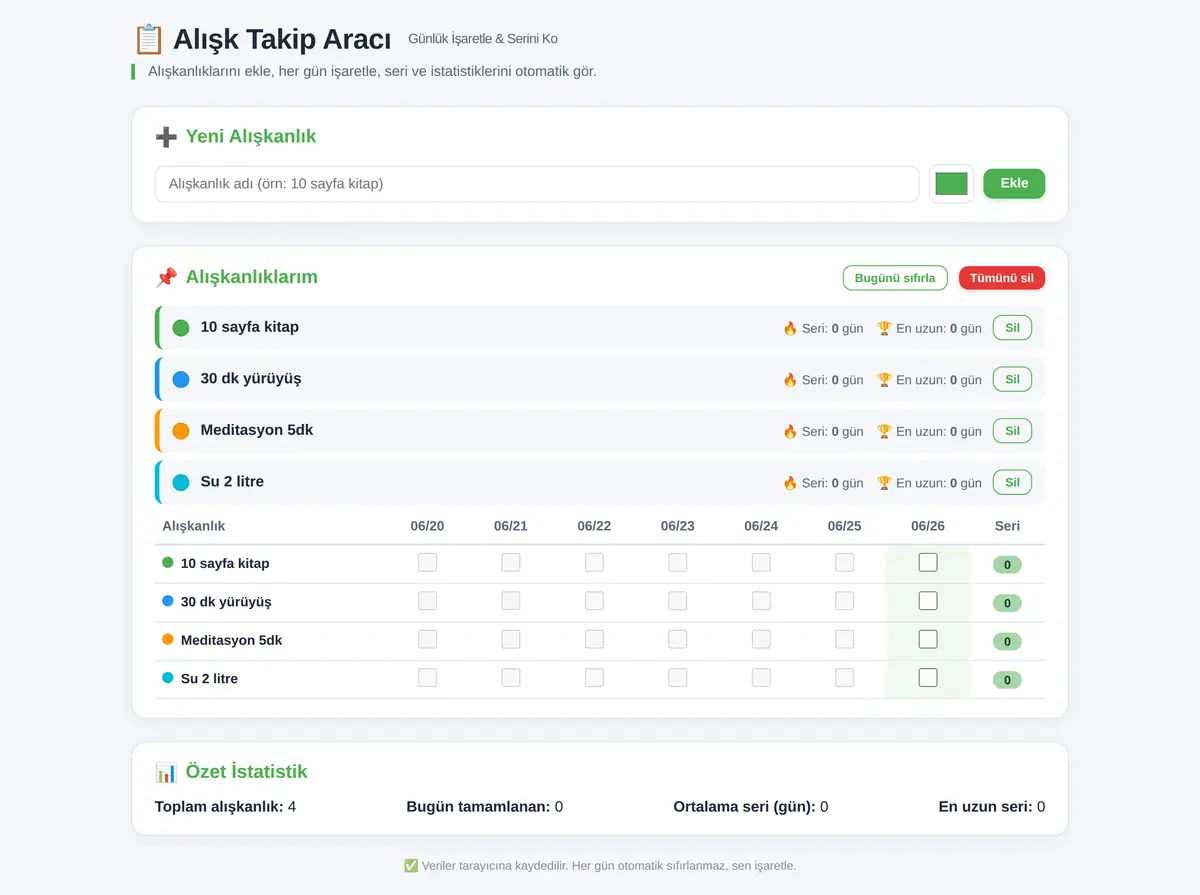Click the green dot in the 10 sayfa kitap table row
Image resolution: width=1200 pixels, height=895 pixels.
point(168,562)
